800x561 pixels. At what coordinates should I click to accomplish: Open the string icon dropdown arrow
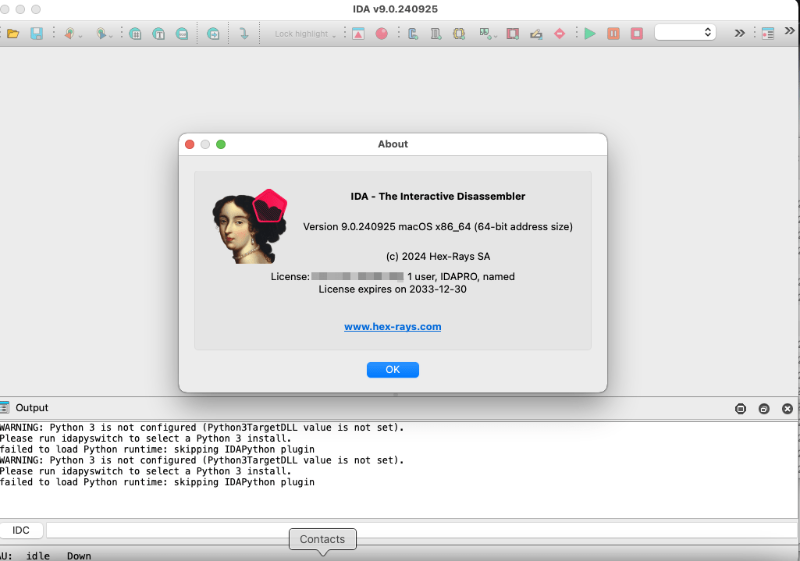pyautogui.click(x=495, y=36)
